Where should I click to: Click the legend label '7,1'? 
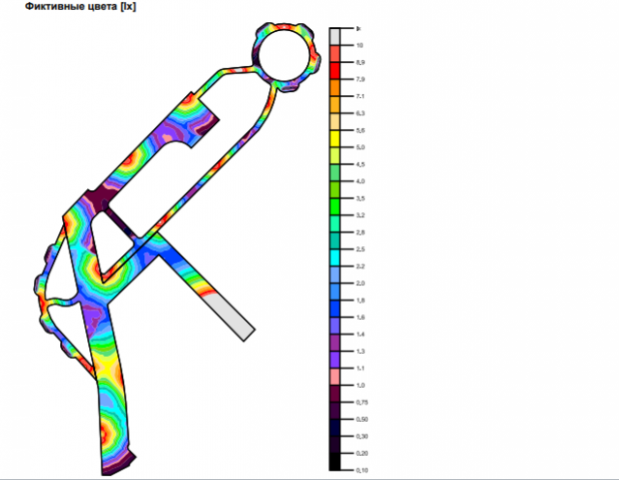[360, 96]
